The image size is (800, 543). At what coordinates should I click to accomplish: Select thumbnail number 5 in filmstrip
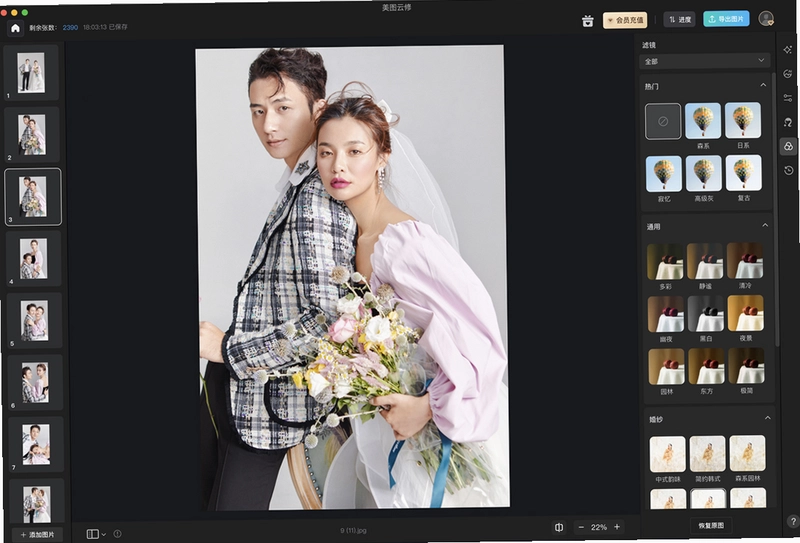[35, 321]
